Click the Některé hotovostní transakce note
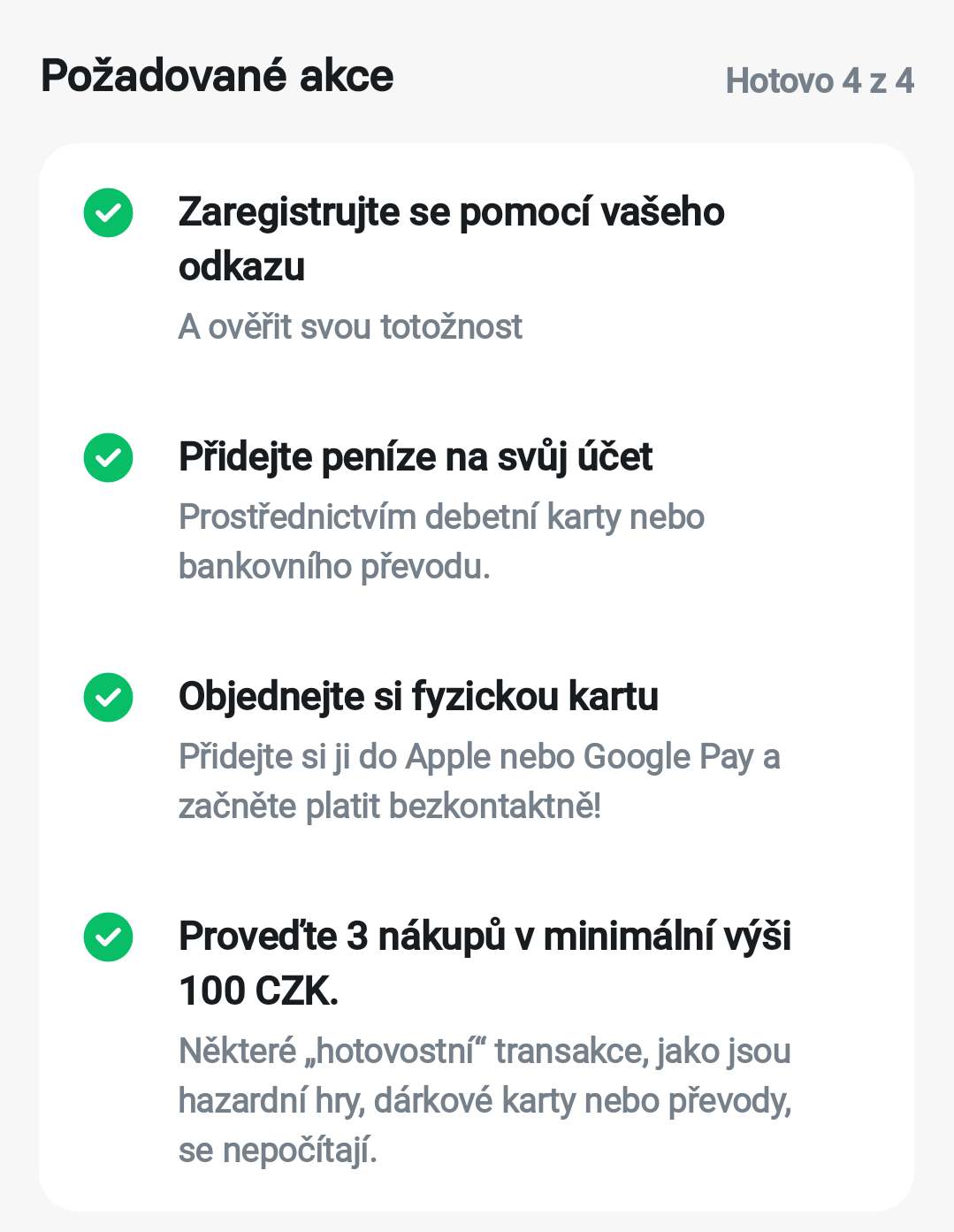Screen dimensions: 954x1232 tap(485, 1052)
